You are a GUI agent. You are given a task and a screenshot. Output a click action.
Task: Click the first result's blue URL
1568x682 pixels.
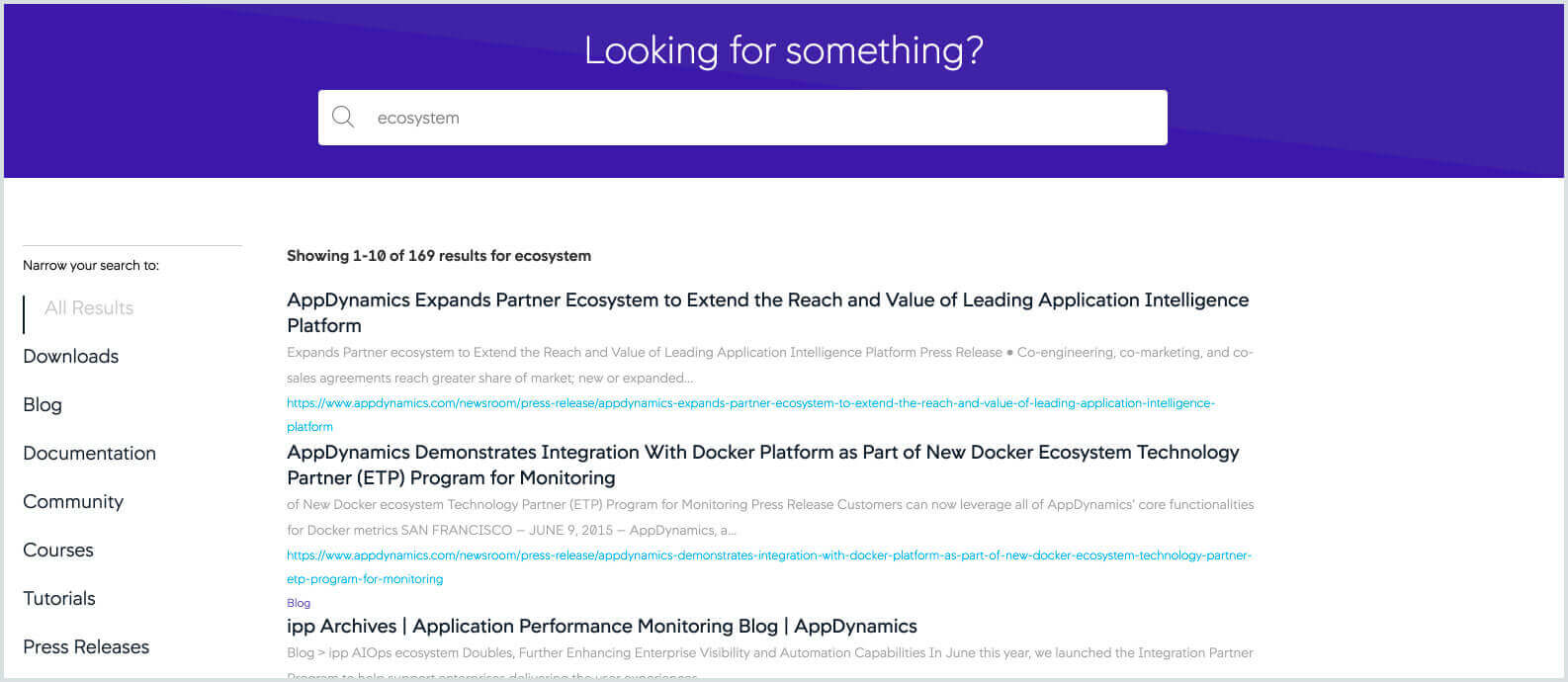(x=750, y=402)
